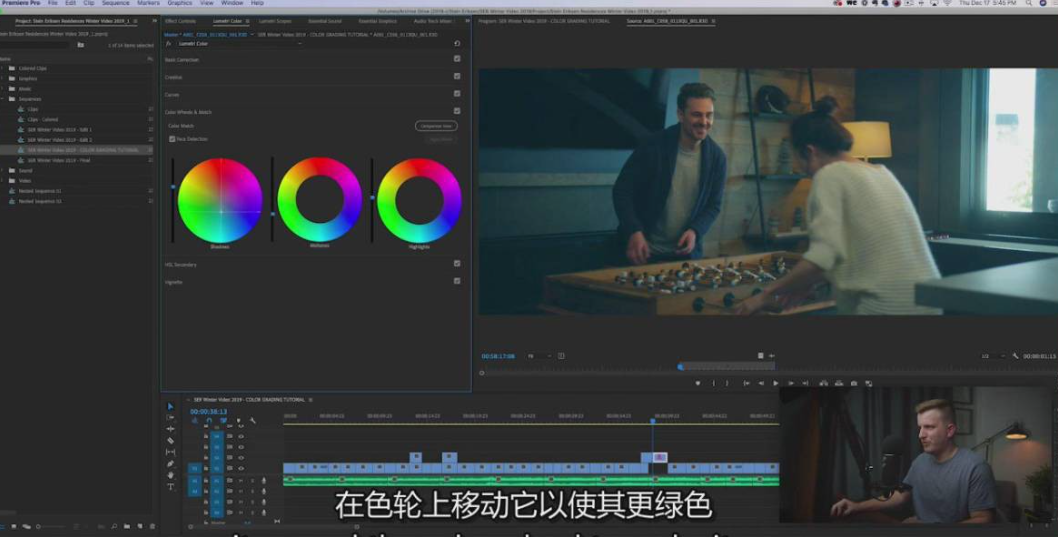Uncheck the Vignette section checkbox
Screen dimensions: 1058x537
pos(457,281)
